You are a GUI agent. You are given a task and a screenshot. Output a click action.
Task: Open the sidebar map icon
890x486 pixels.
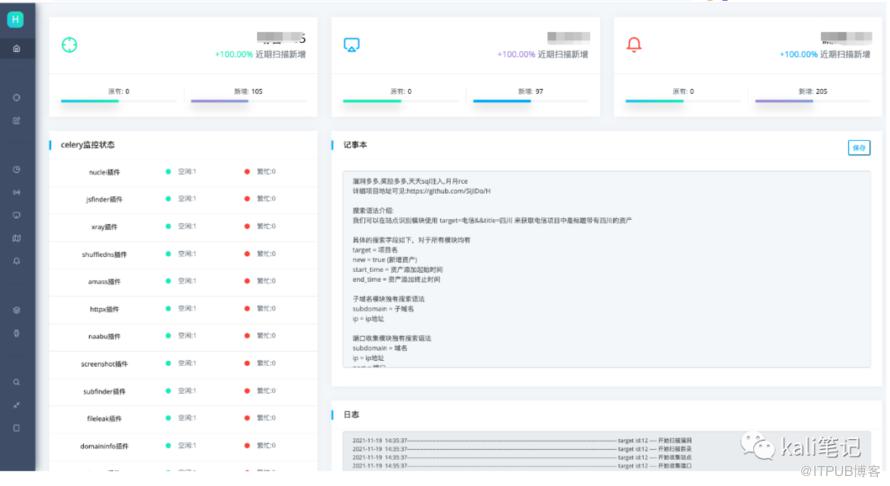(x=16, y=238)
